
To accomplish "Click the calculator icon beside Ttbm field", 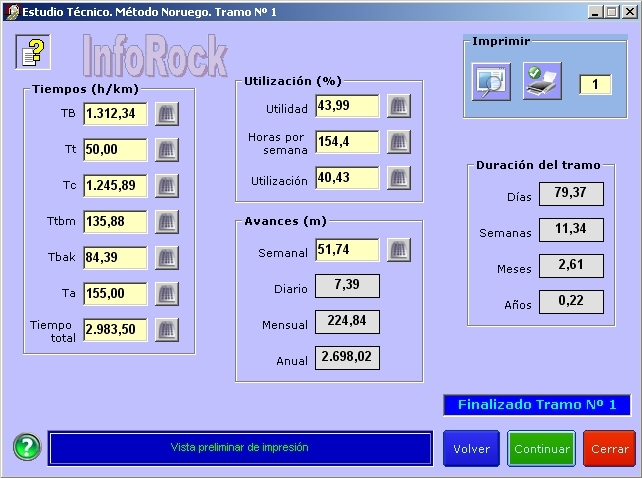I will [167, 221].
